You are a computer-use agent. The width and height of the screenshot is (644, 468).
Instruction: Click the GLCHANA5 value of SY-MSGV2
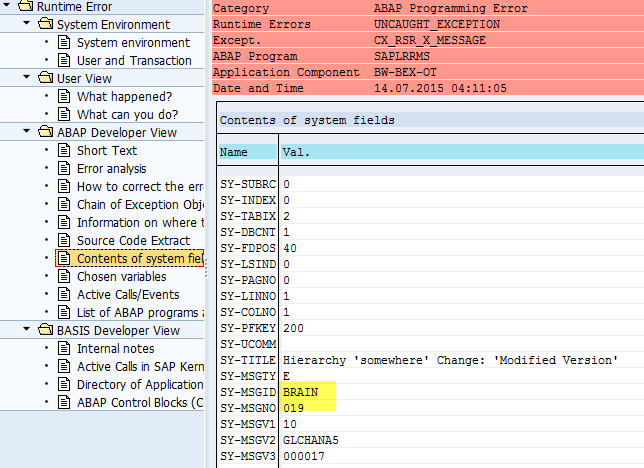310,440
